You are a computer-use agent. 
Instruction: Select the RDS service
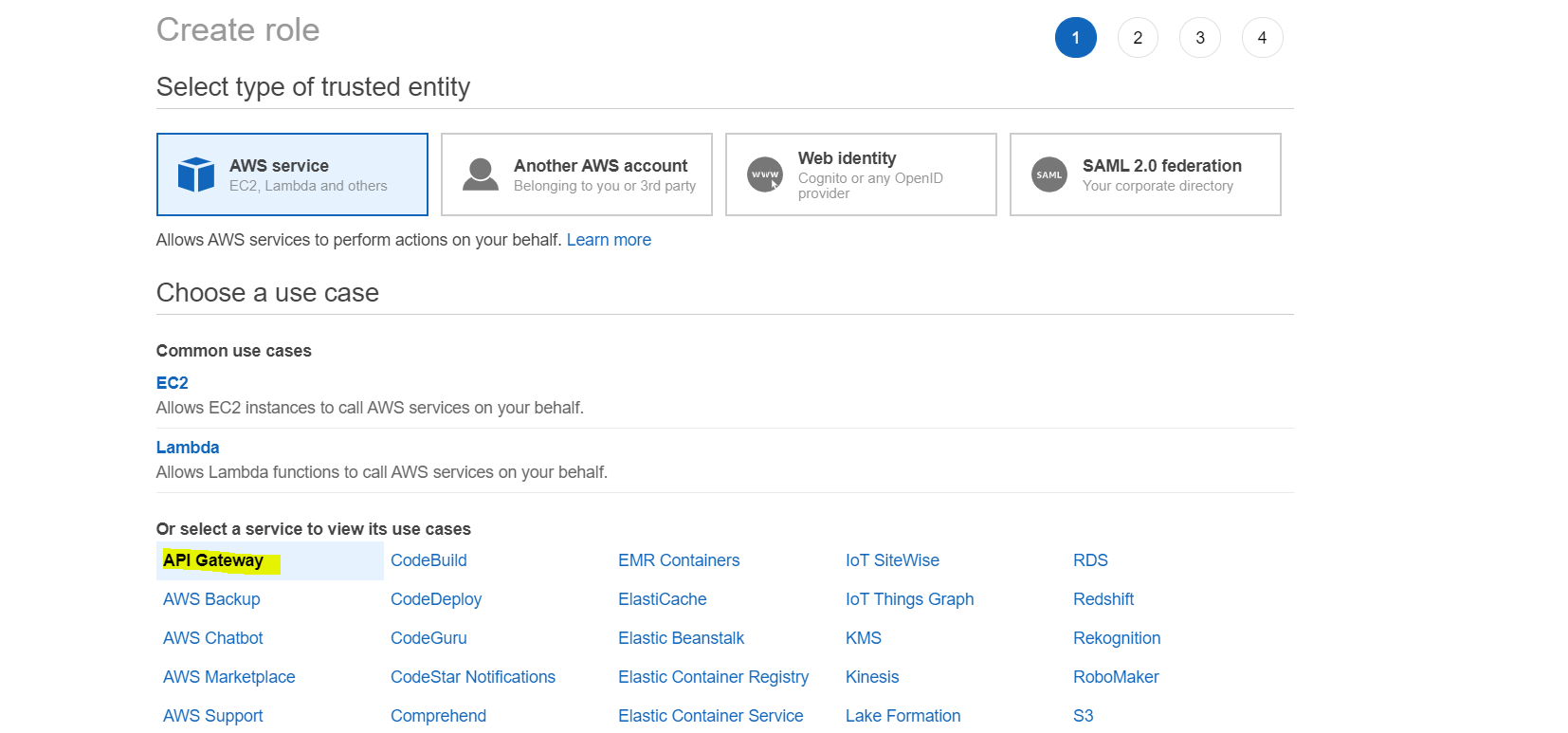coord(1090,560)
